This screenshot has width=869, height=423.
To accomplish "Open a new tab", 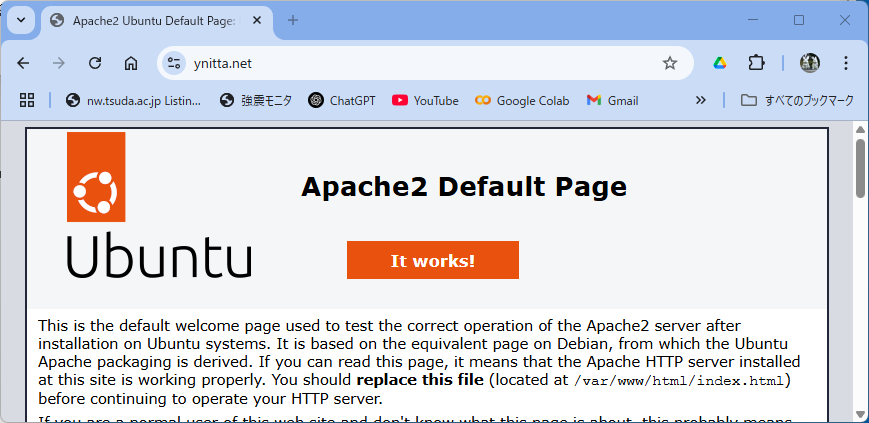I will (293, 20).
